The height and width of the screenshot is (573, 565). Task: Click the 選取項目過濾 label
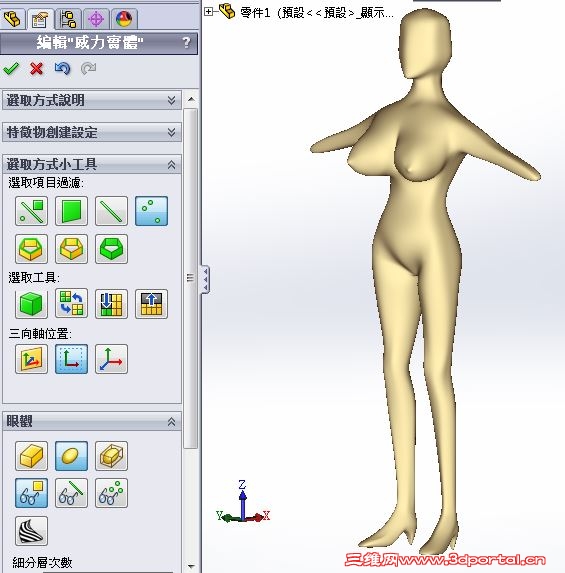(x=46, y=183)
